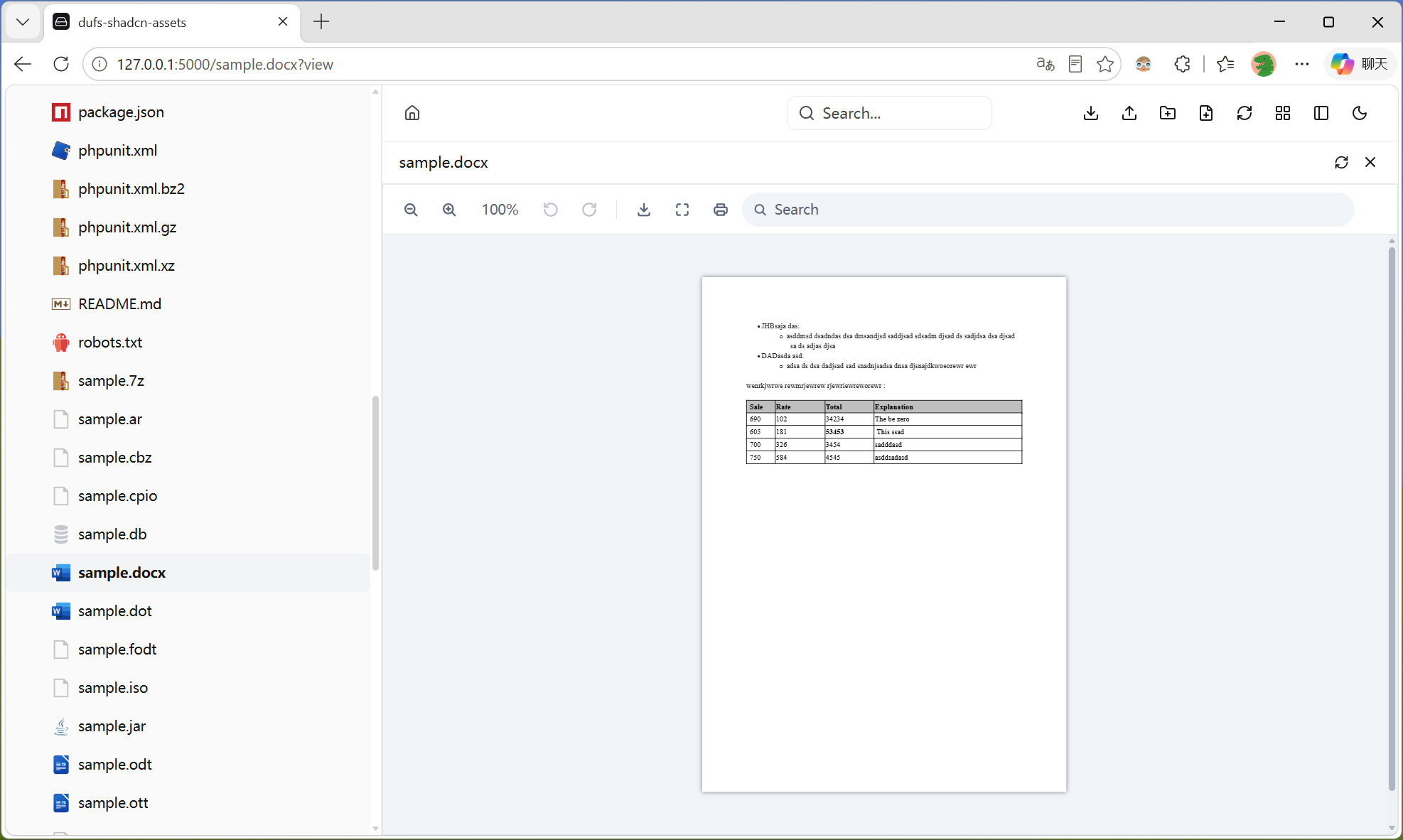Image resolution: width=1403 pixels, height=840 pixels.
Task: Click the upload file icon
Action: [x=1129, y=113]
